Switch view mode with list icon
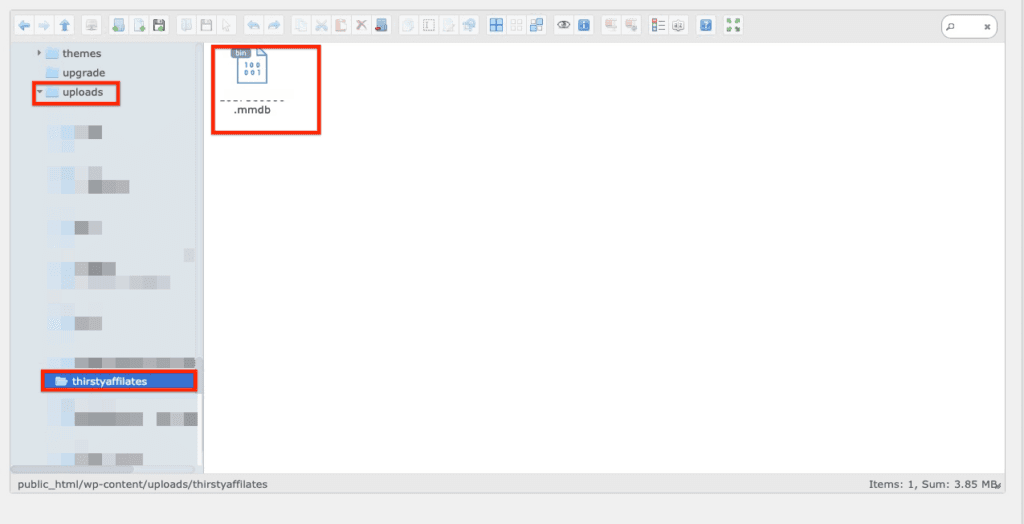Image resolution: width=1024 pixels, height=524 pixels. [x=658, y=25]
